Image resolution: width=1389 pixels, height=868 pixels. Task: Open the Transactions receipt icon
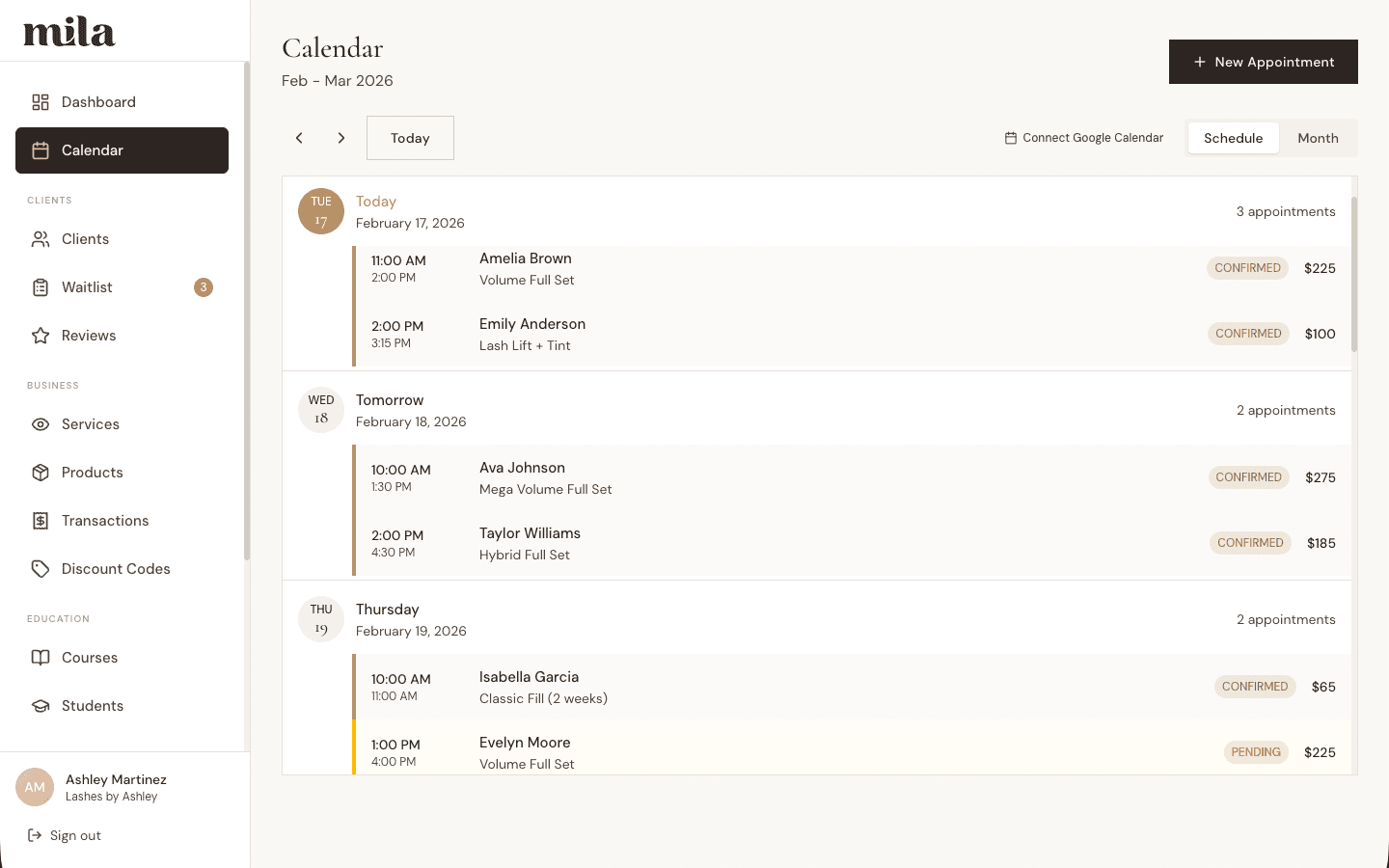coord(41,521)
